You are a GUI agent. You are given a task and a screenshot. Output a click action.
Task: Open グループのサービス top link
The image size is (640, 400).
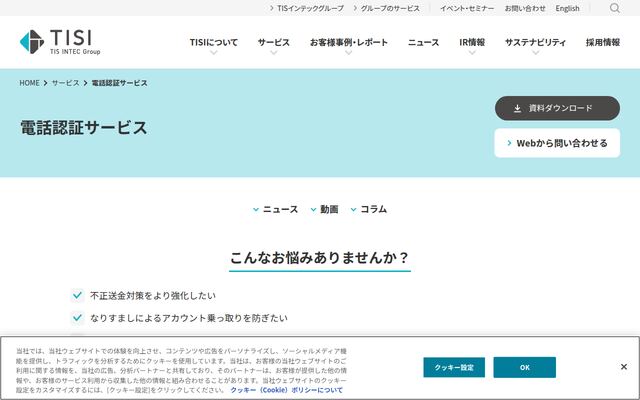click(386, 8)
